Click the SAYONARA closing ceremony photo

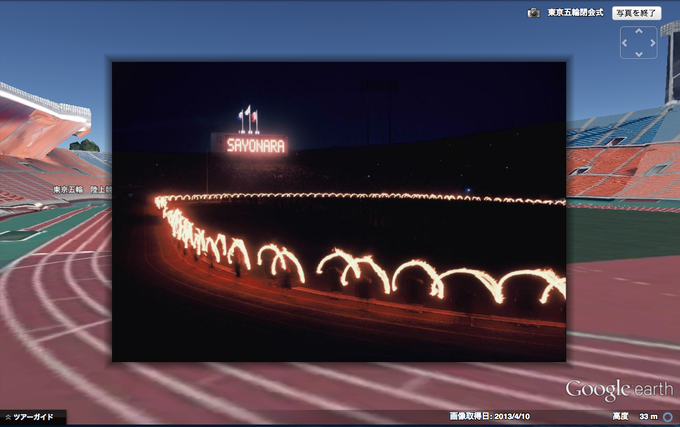[339, 212]
